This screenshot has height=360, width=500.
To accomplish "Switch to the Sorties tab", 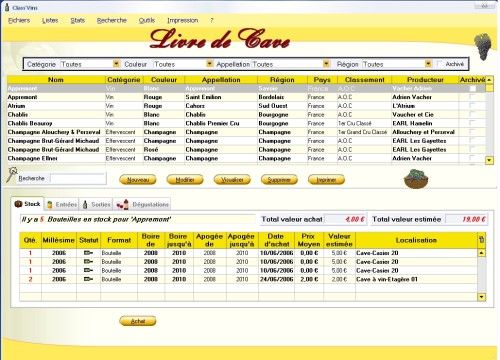I will pos(96,204).
